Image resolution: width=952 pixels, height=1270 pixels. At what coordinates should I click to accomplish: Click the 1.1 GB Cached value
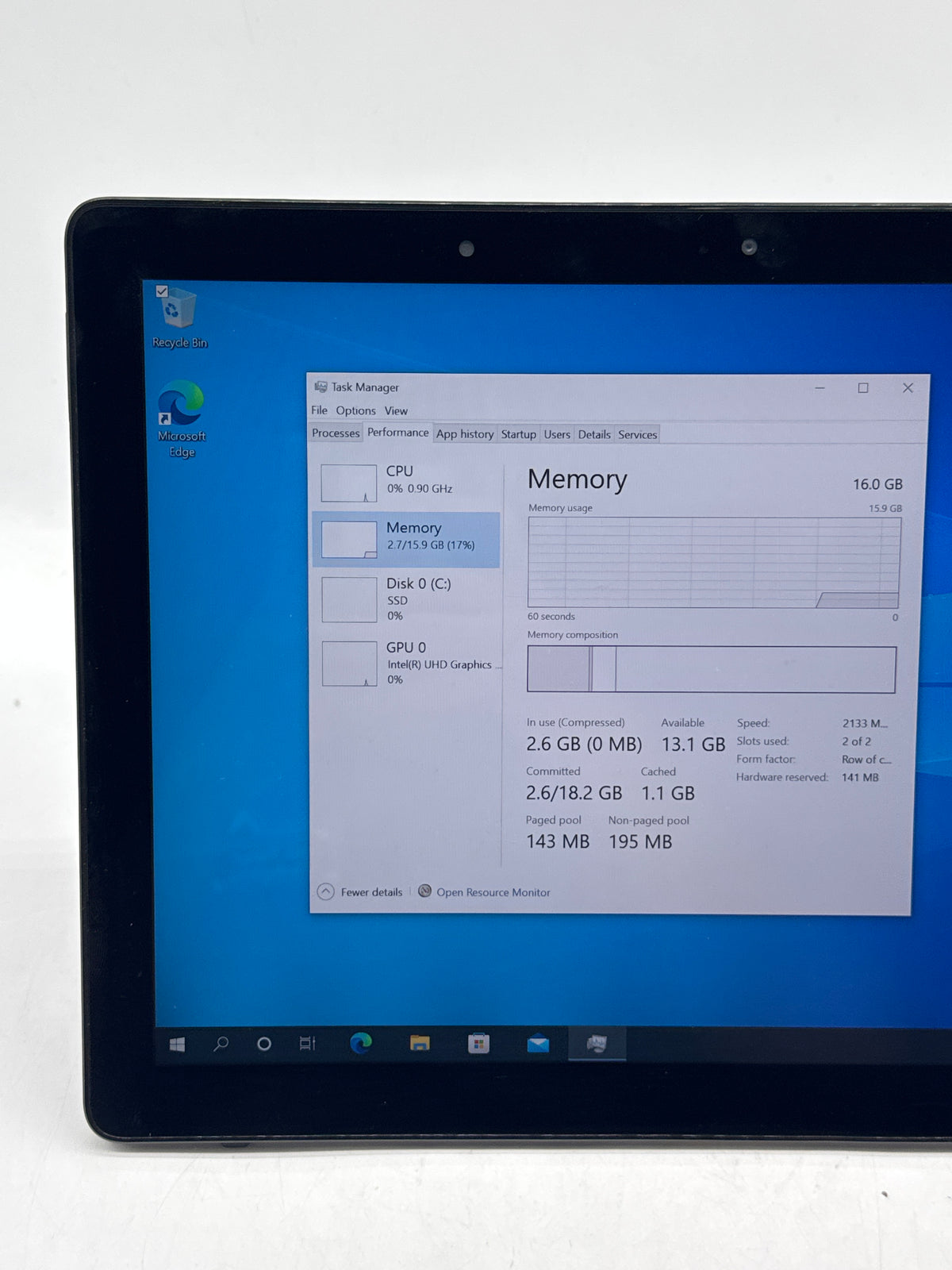[x=668, y=793]
